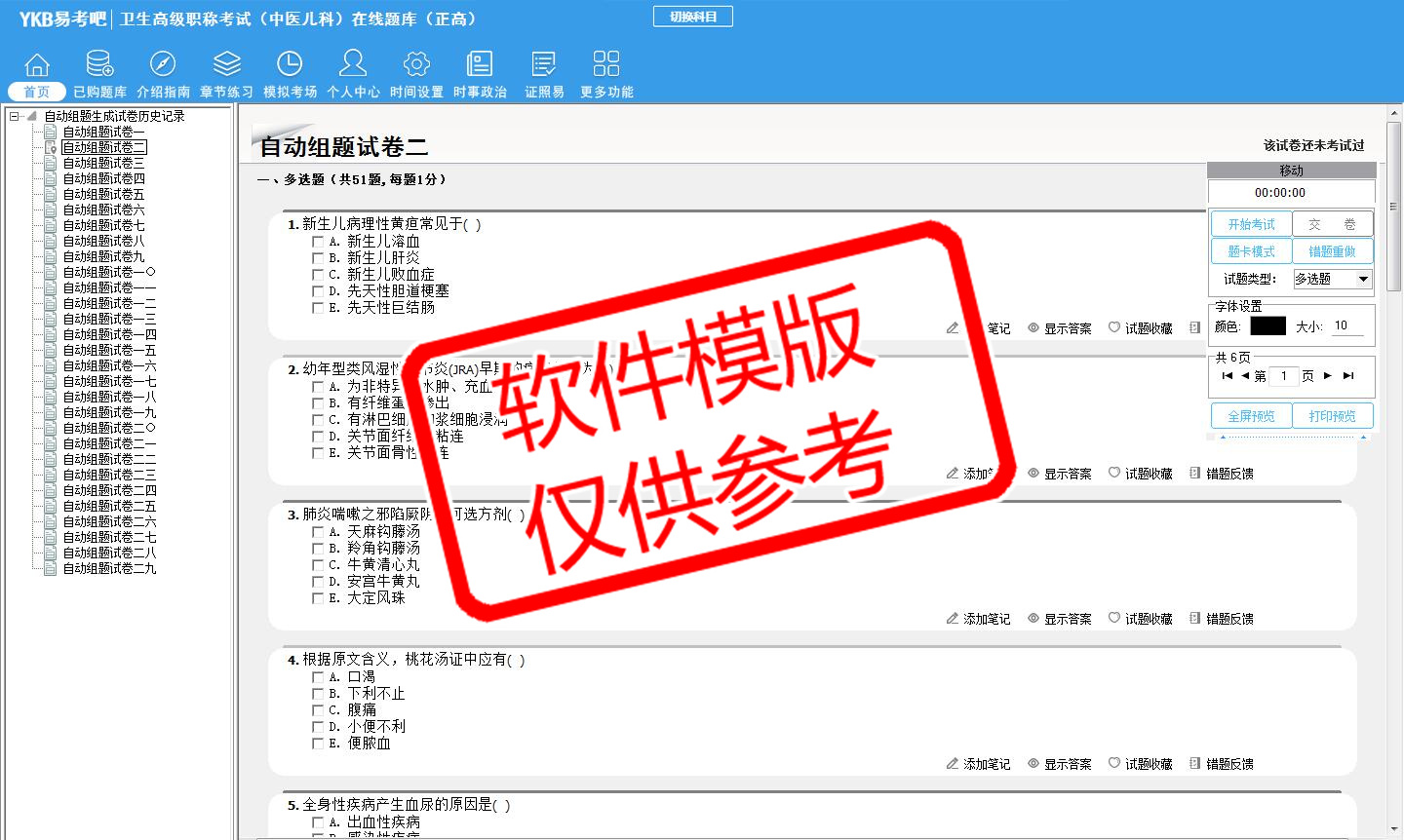Open the 已购题库 database icon
Viewport: 1404px width, 840px height.
pyautogui.click(x=99, y=64)
